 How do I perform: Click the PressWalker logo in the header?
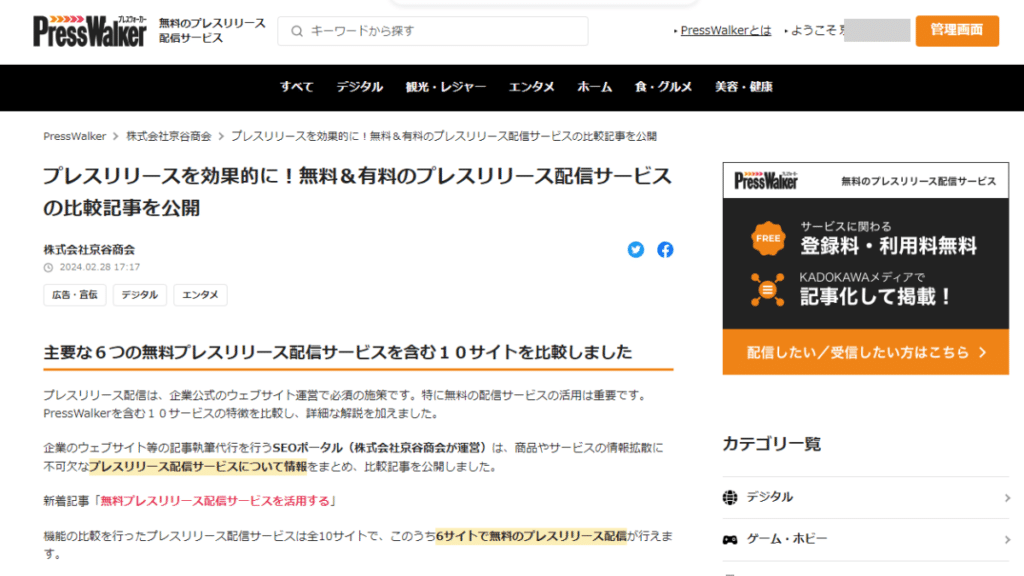click(x=90, y=31)
